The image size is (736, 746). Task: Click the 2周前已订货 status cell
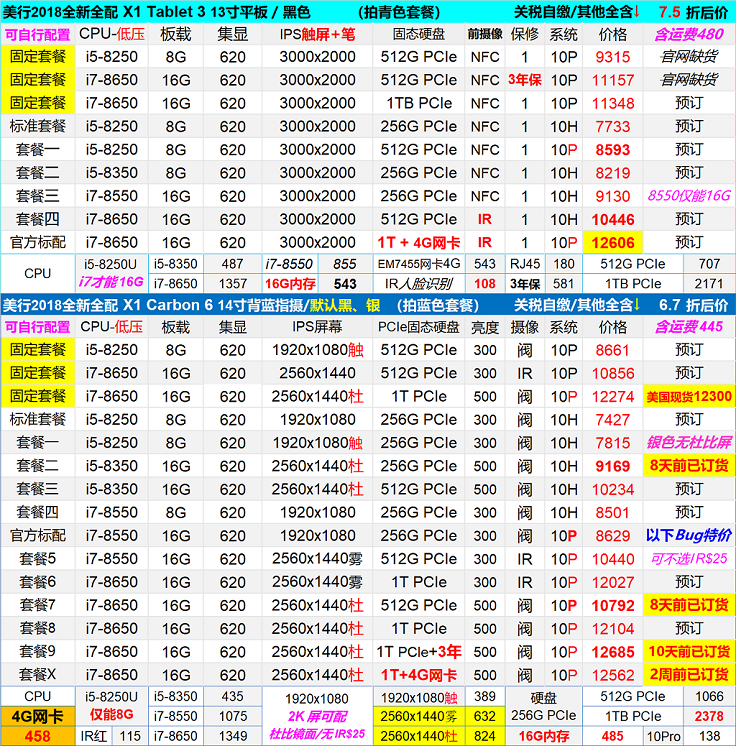tap(689, 674)
